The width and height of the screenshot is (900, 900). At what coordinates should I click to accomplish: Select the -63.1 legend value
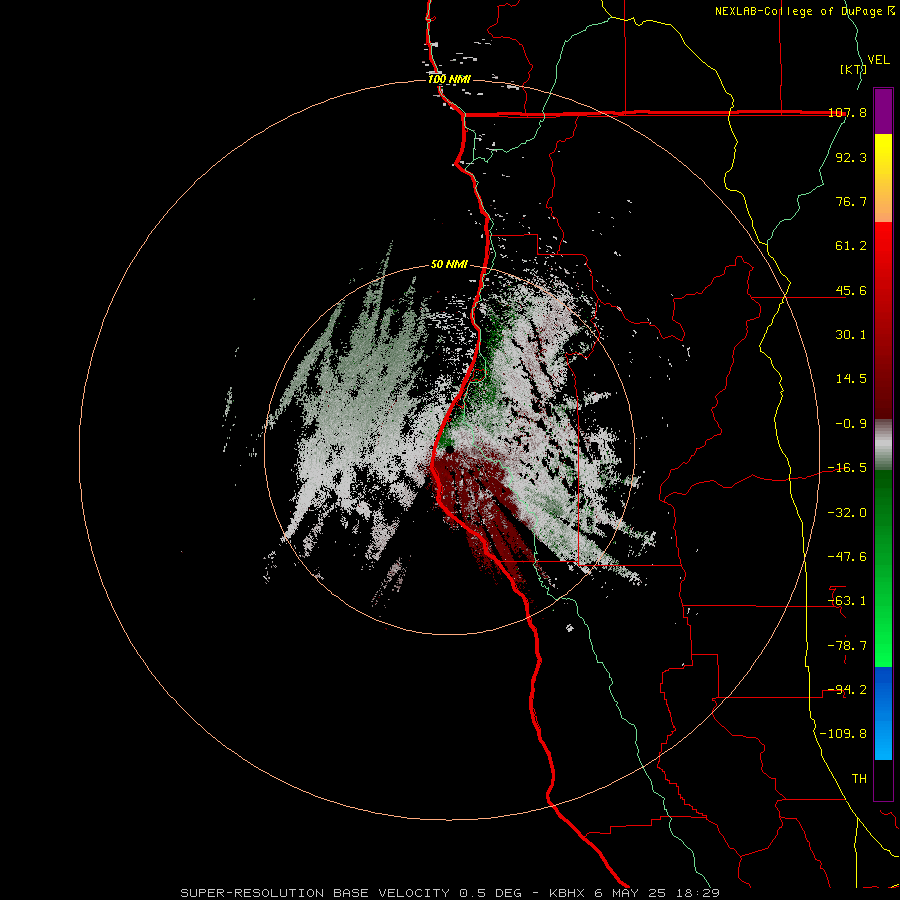(x=847, y=601)
